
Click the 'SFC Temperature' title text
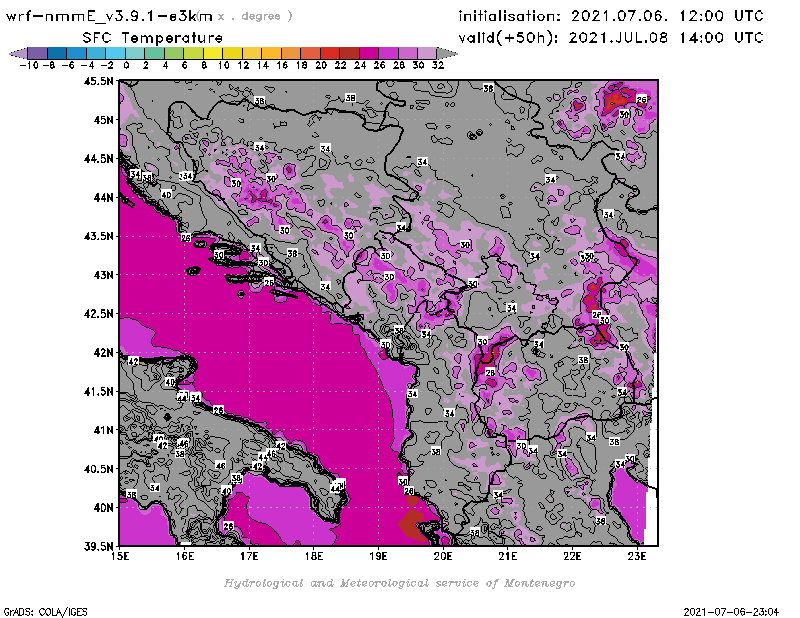(x=153, y=38)
